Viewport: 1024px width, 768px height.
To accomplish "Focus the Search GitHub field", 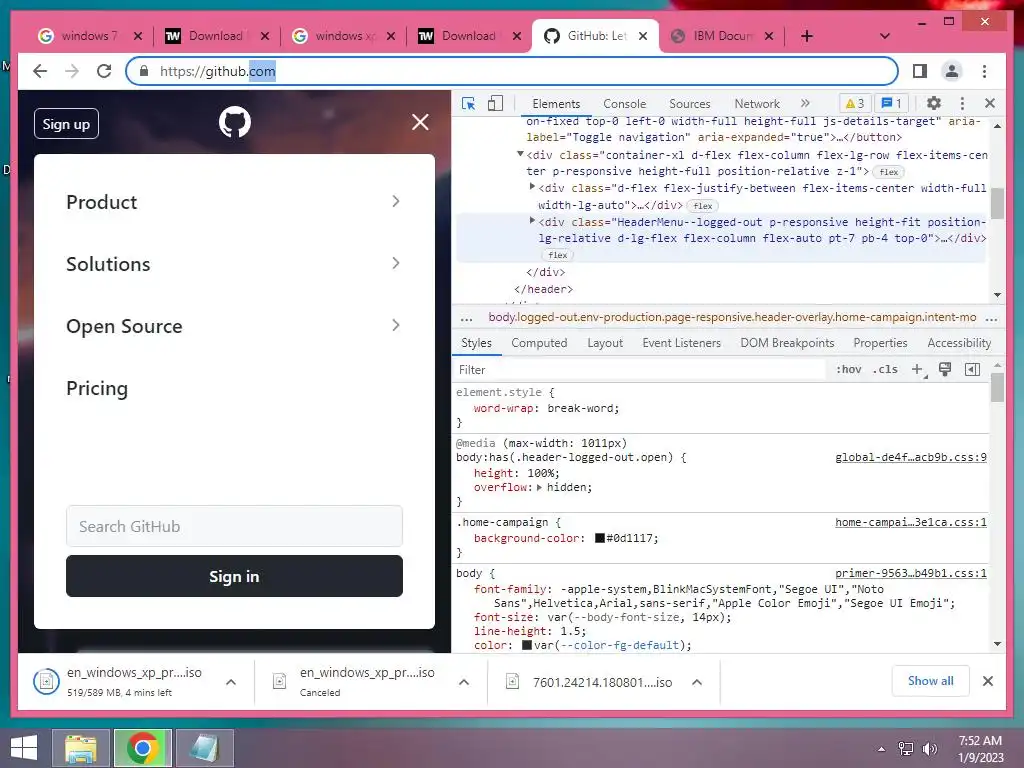I will tap(234, 526).
